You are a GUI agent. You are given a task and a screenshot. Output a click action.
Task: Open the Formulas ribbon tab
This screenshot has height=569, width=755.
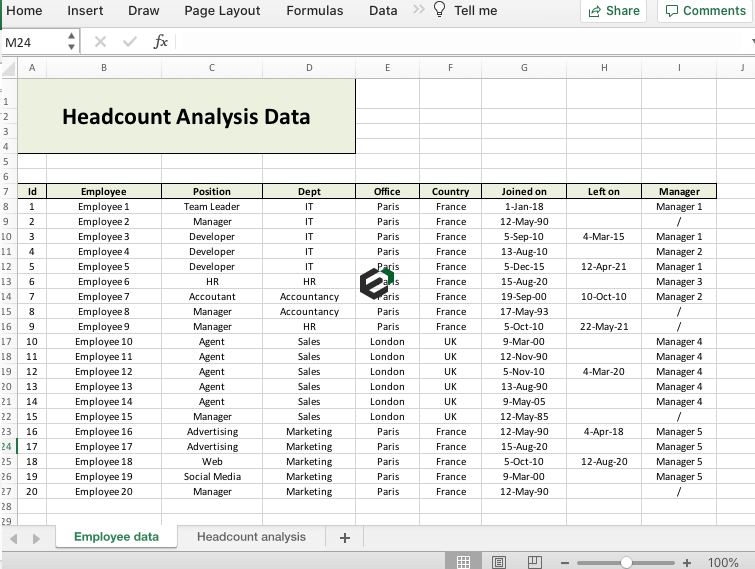click(x=314, y=11)
